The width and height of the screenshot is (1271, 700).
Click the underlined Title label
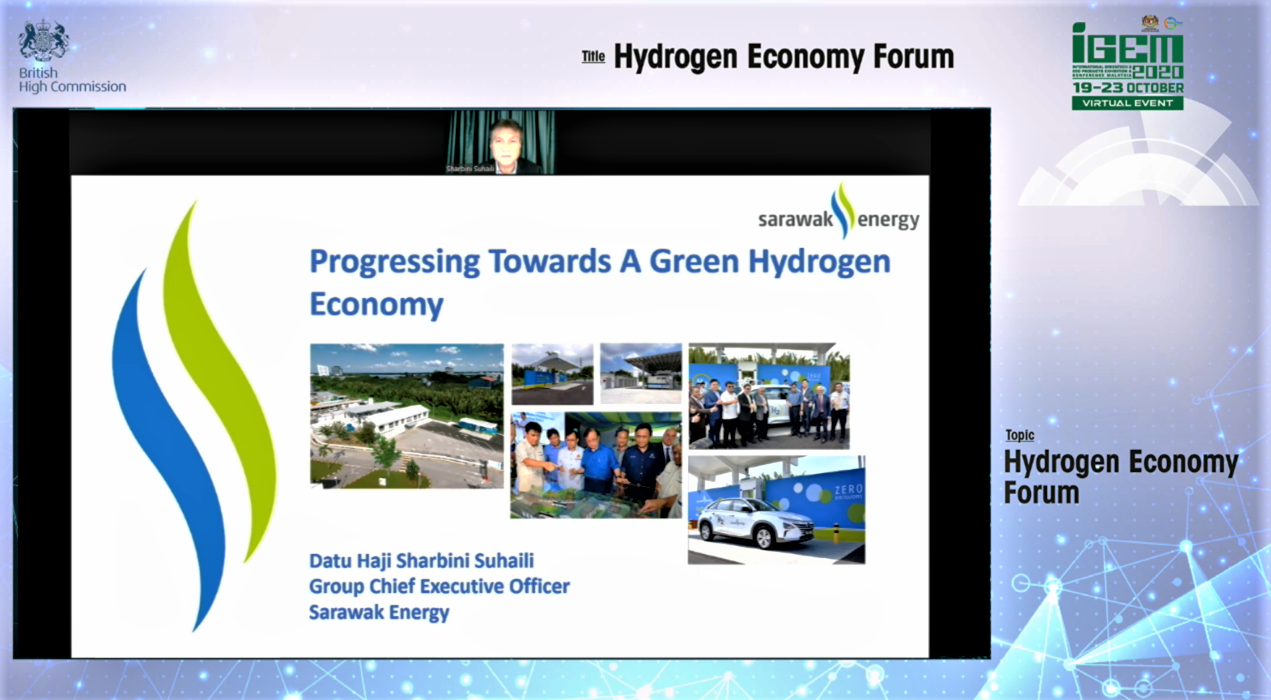593,57
